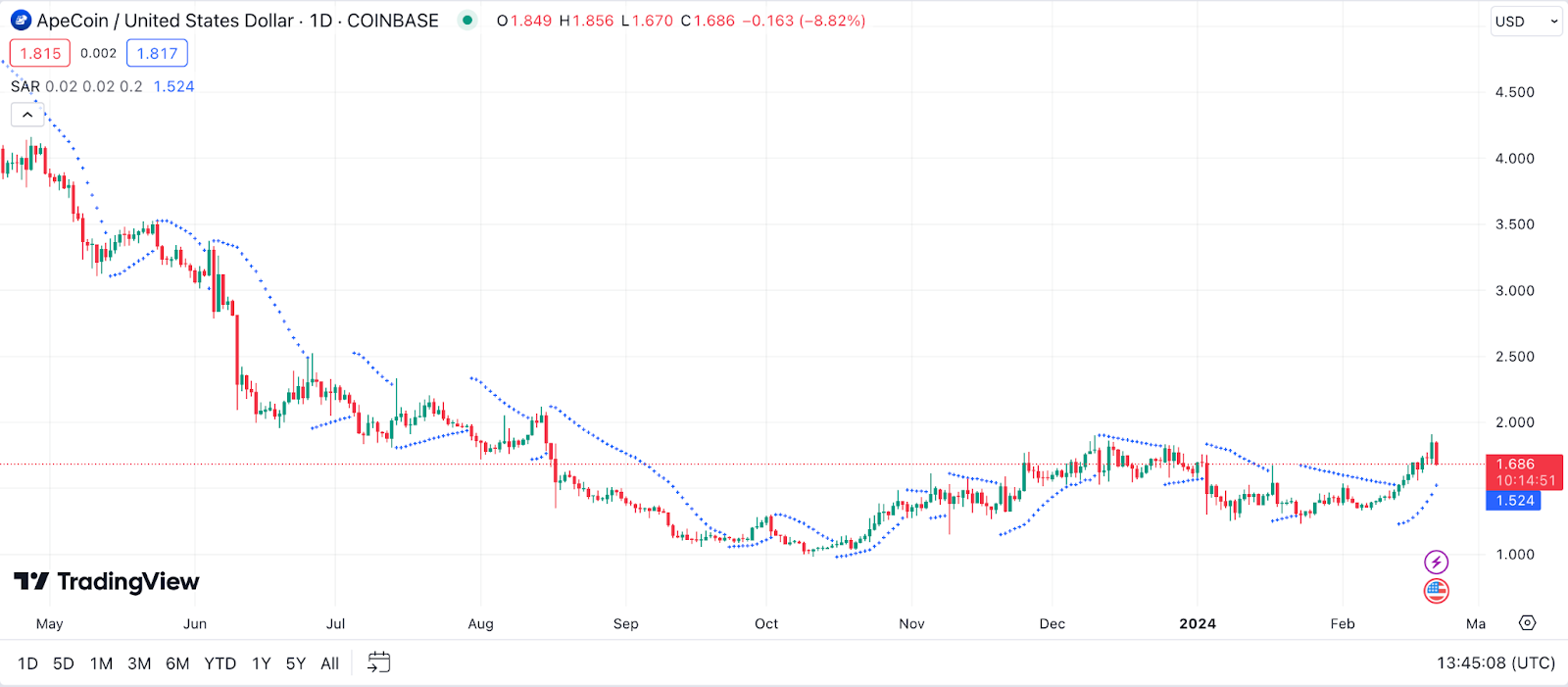Image resolution: width=1568 pixels, height=687 pixels.
Task: Click the purple lightning bolt event icon
Action: click(1436, 563)
